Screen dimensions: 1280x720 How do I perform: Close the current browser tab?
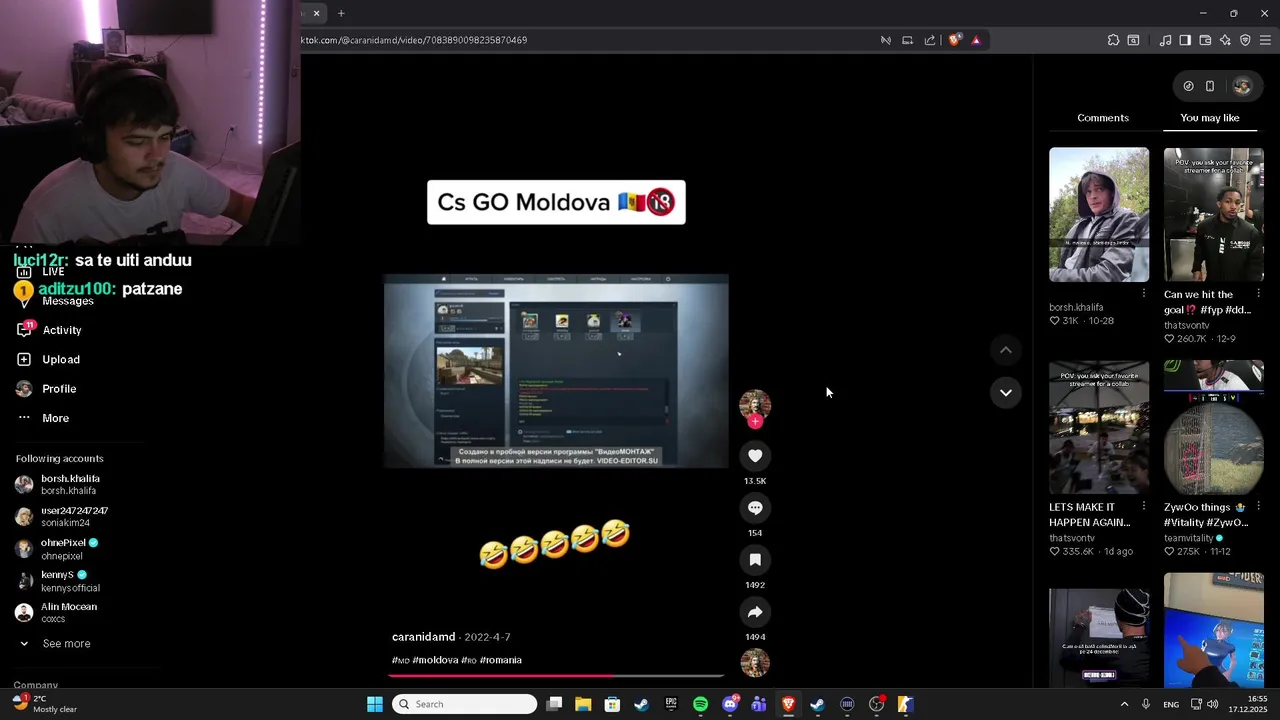[316, 13]
